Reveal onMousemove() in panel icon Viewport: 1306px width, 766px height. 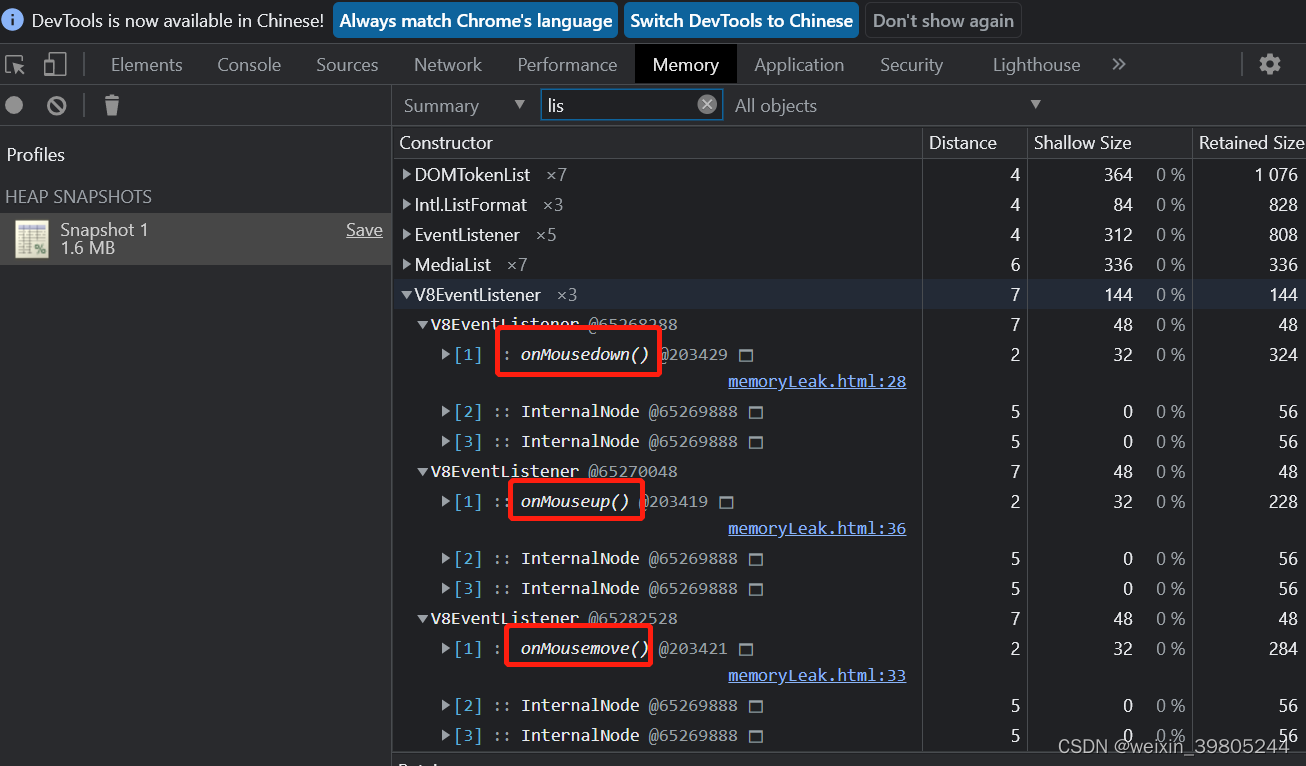point(745,649)
